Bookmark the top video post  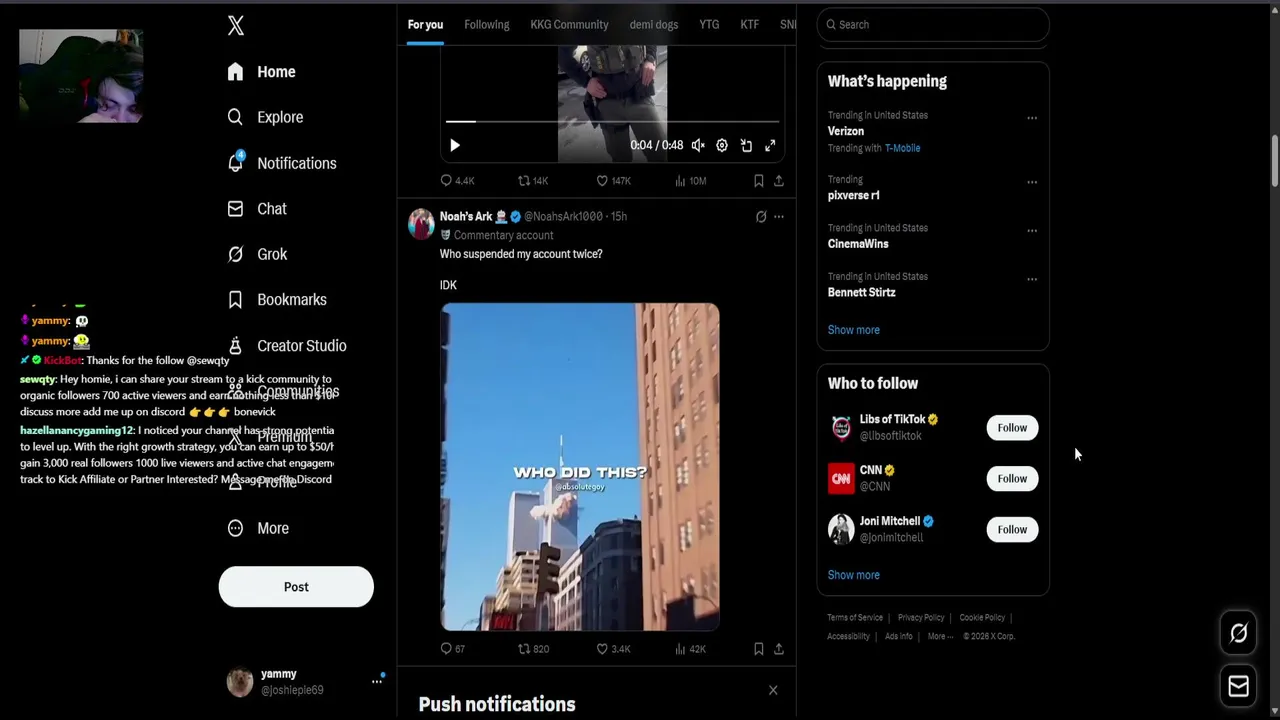click(x=759, y=181)
